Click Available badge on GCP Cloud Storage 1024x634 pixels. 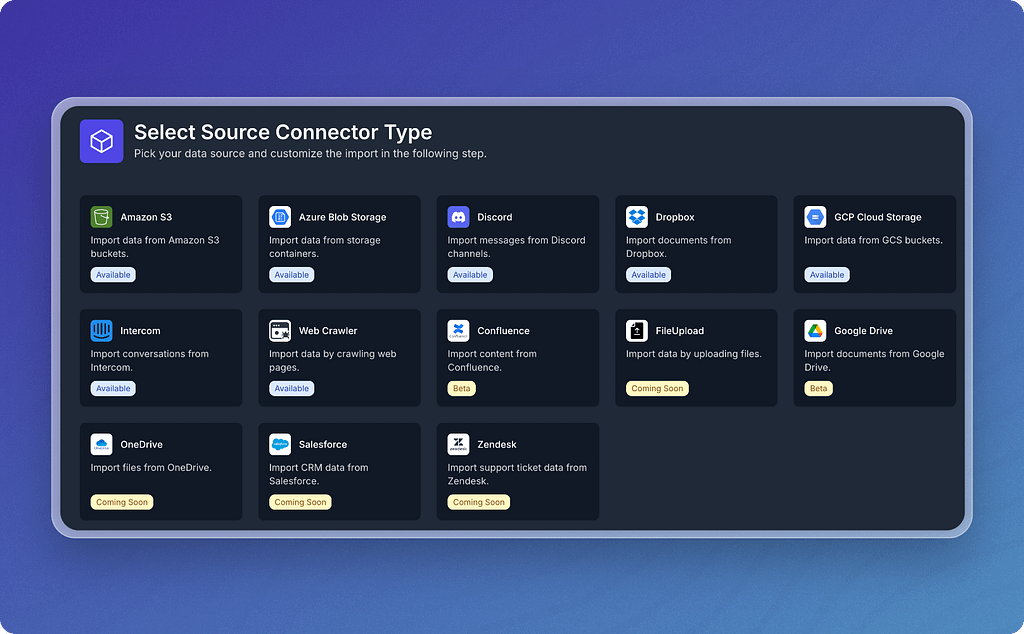pos(827,275)
